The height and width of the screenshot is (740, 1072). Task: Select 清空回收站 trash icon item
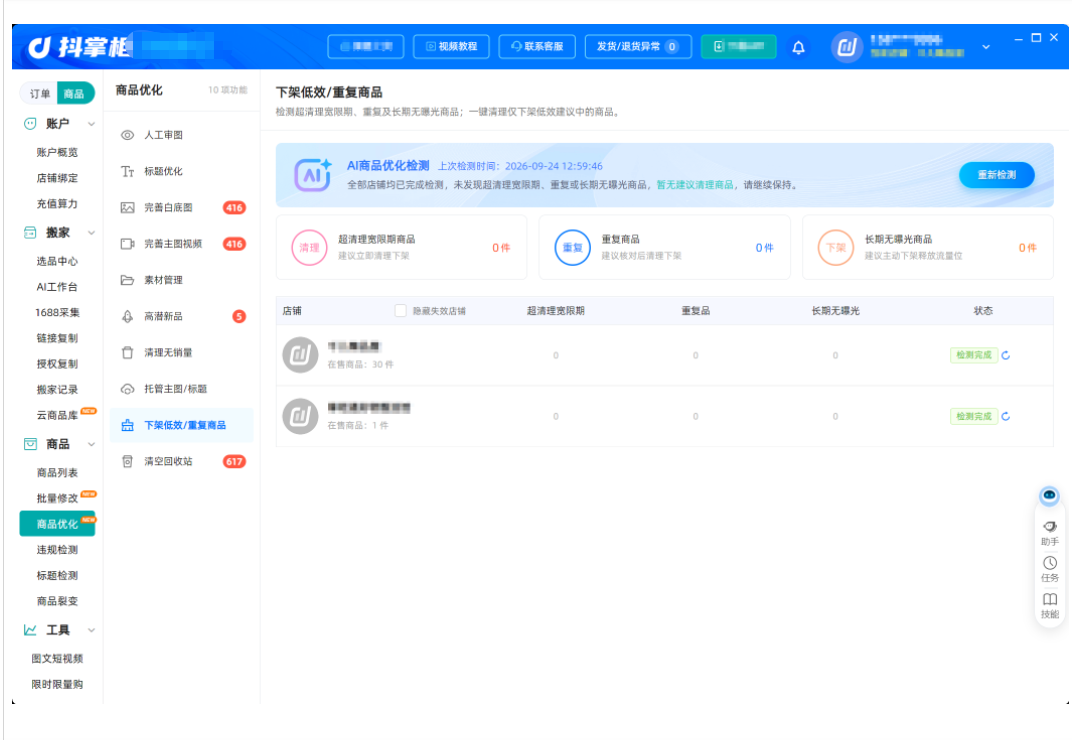(181, 462)
